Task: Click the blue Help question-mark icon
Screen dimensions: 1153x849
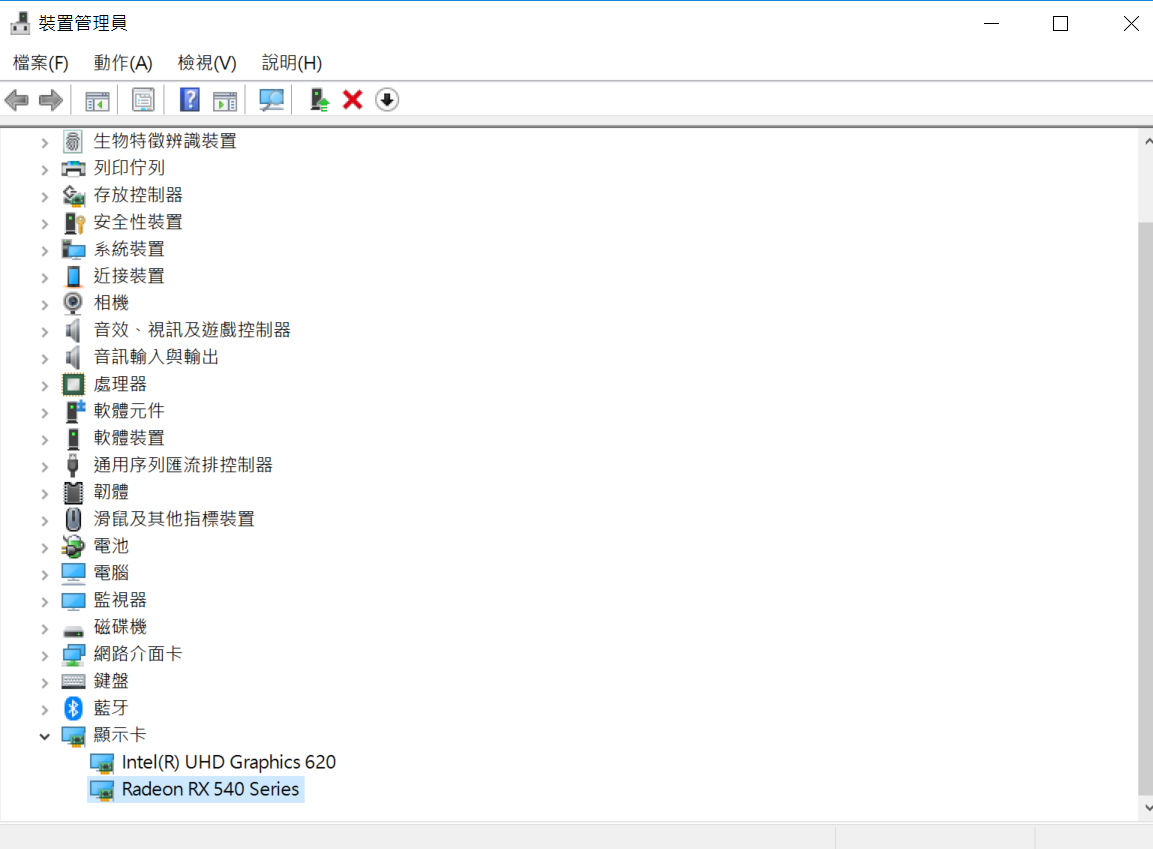Action: click(x=190, y=100)
